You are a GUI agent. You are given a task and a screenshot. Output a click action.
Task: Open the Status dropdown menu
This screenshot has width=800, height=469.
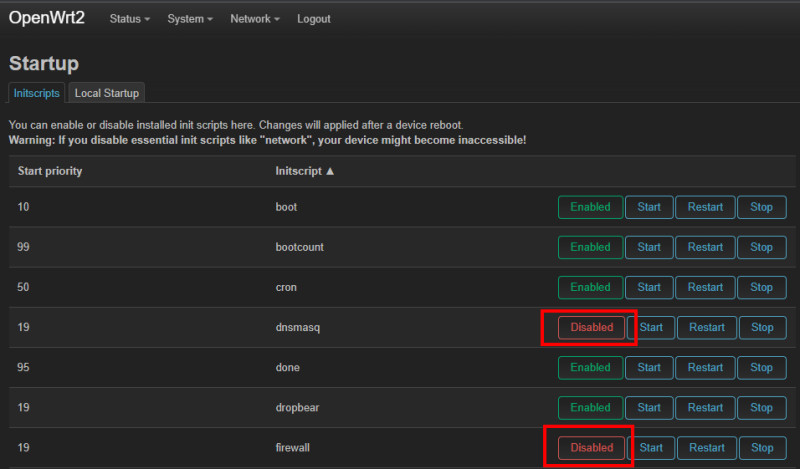pyautogui.click(x=130, y=19)
